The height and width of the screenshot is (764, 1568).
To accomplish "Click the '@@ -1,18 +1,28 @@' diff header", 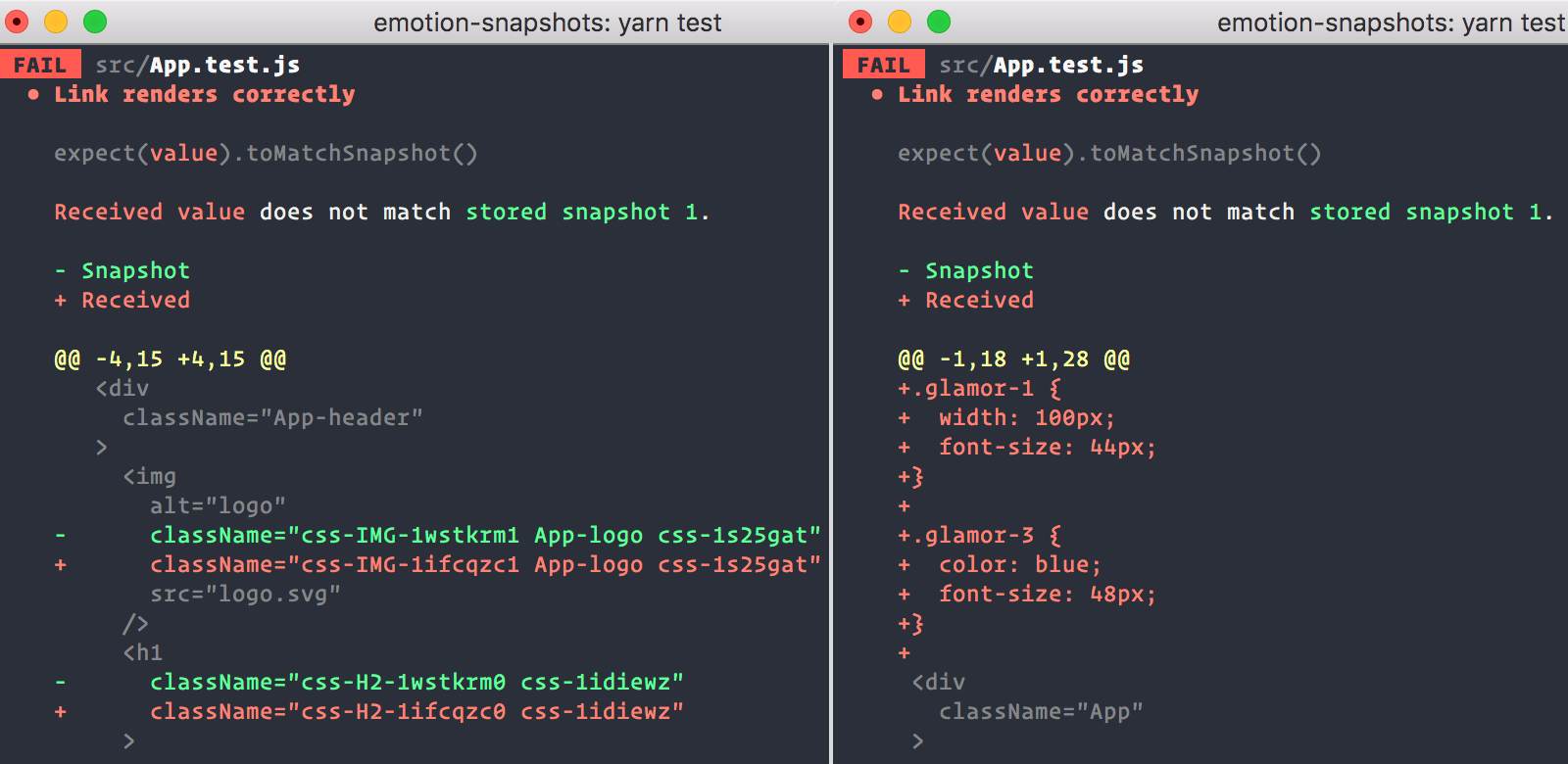I will [x=1014, y=359].
